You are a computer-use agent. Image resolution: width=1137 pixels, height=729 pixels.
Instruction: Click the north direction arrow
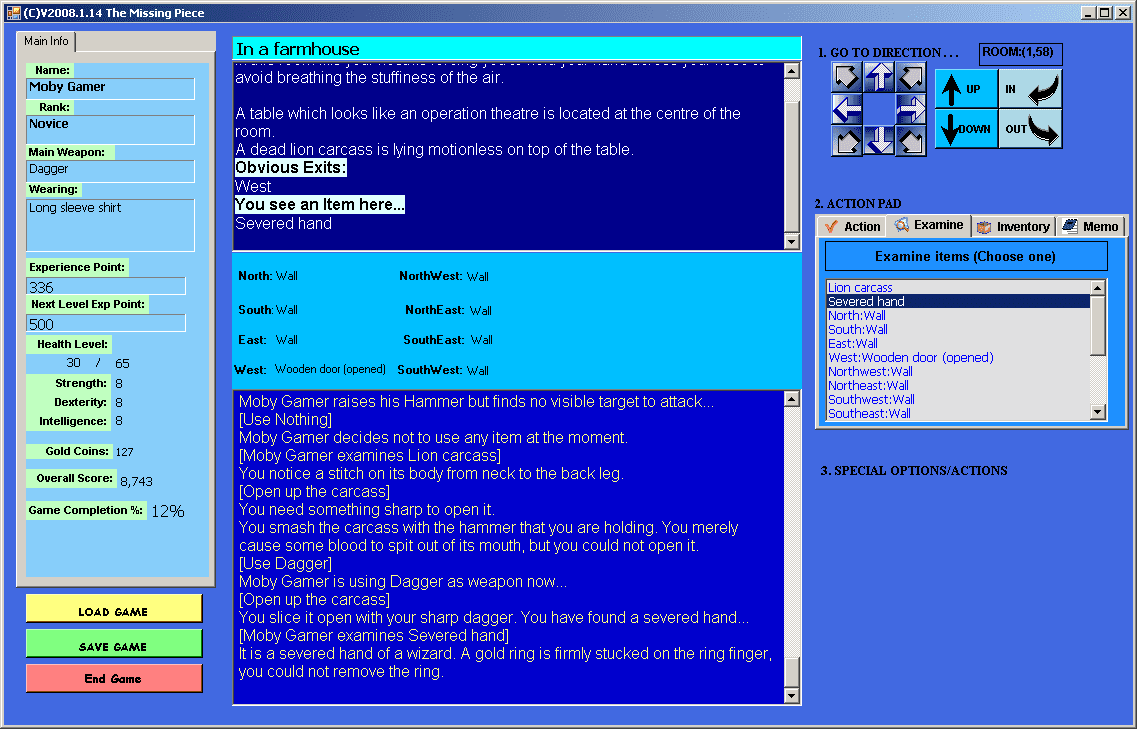tap(879, 77)
